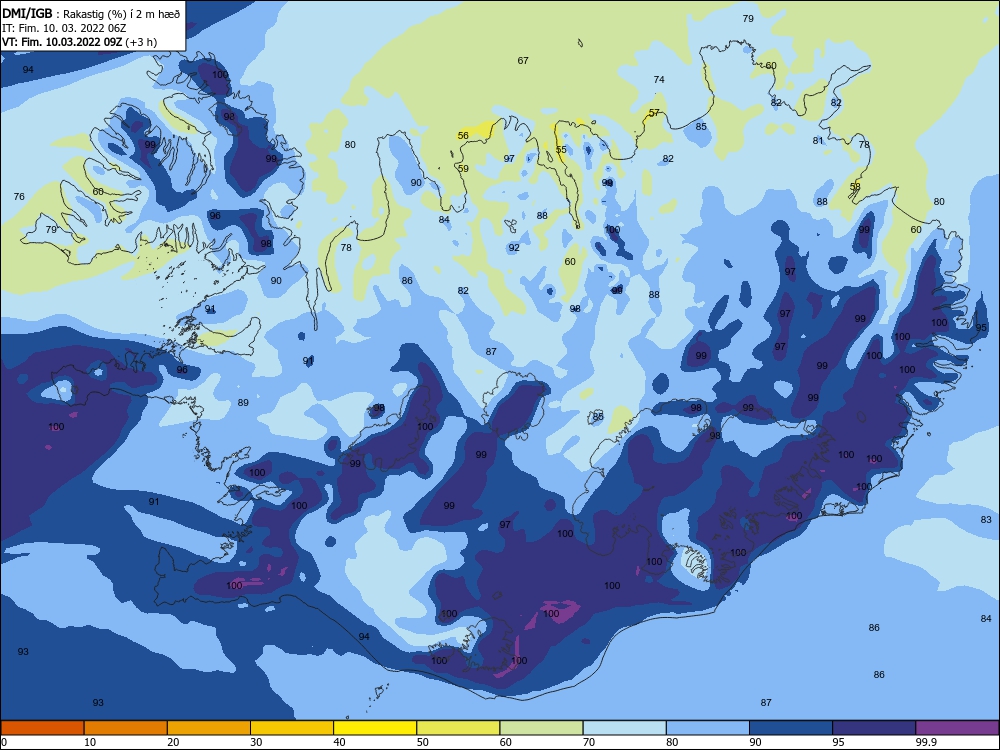Click the humidity value '76' at the west edge
Image resolution: width=1000 pixels, height=750 pixels.
19,196
